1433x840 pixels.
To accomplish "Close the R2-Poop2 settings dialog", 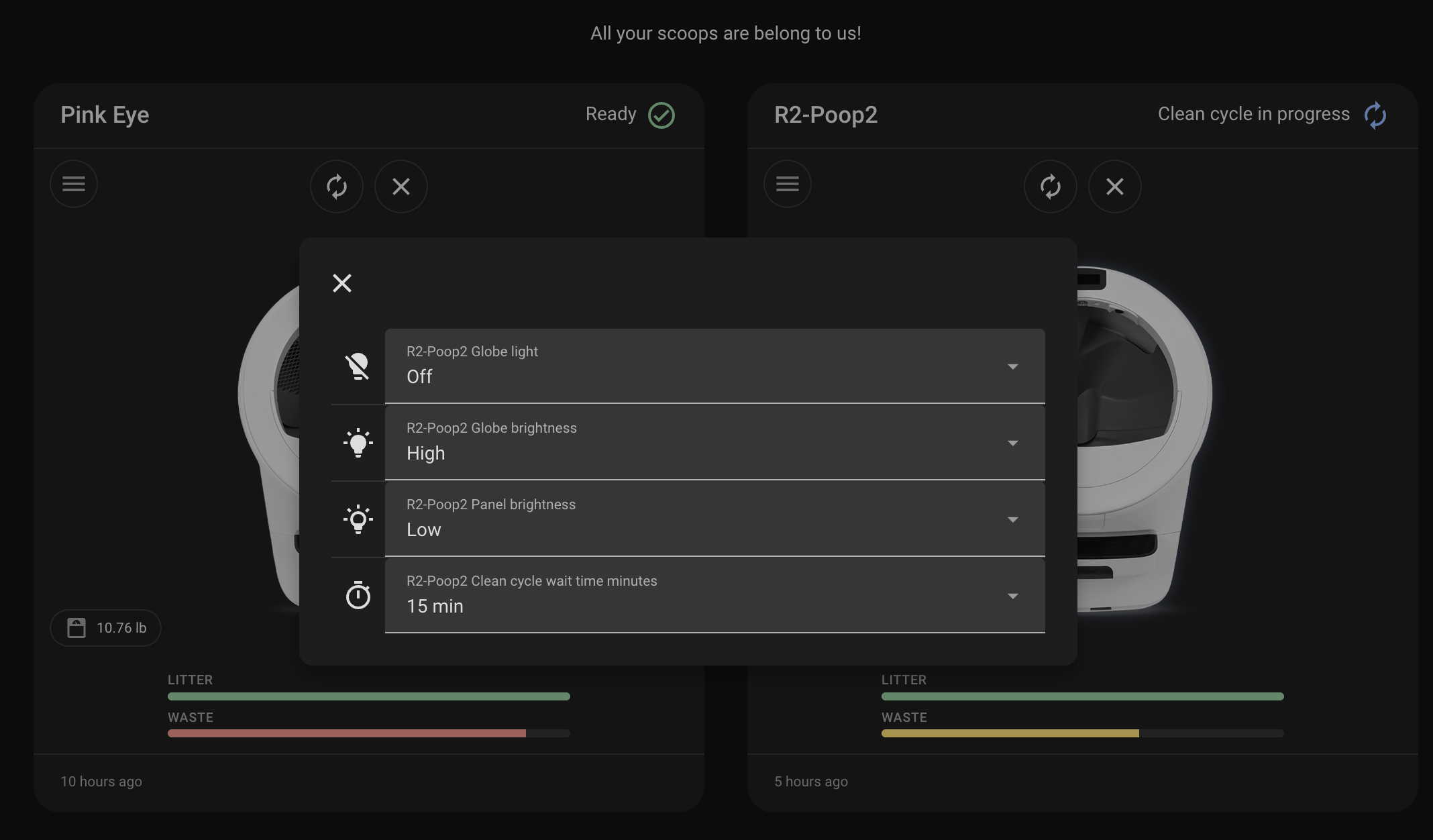I will tap(342, 283).
